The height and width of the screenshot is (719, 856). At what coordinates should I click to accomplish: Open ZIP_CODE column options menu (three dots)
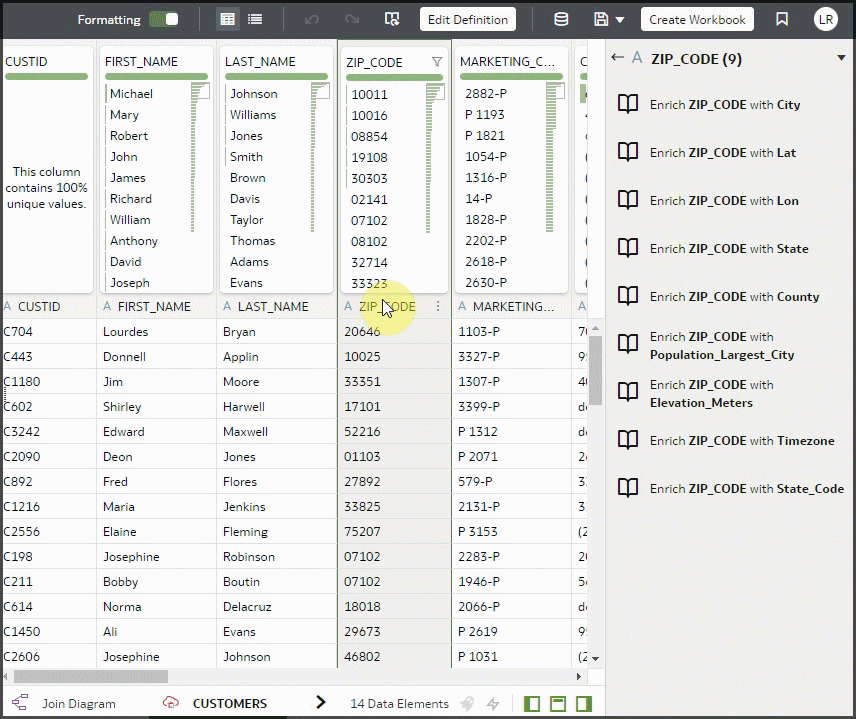pos(438,306)
